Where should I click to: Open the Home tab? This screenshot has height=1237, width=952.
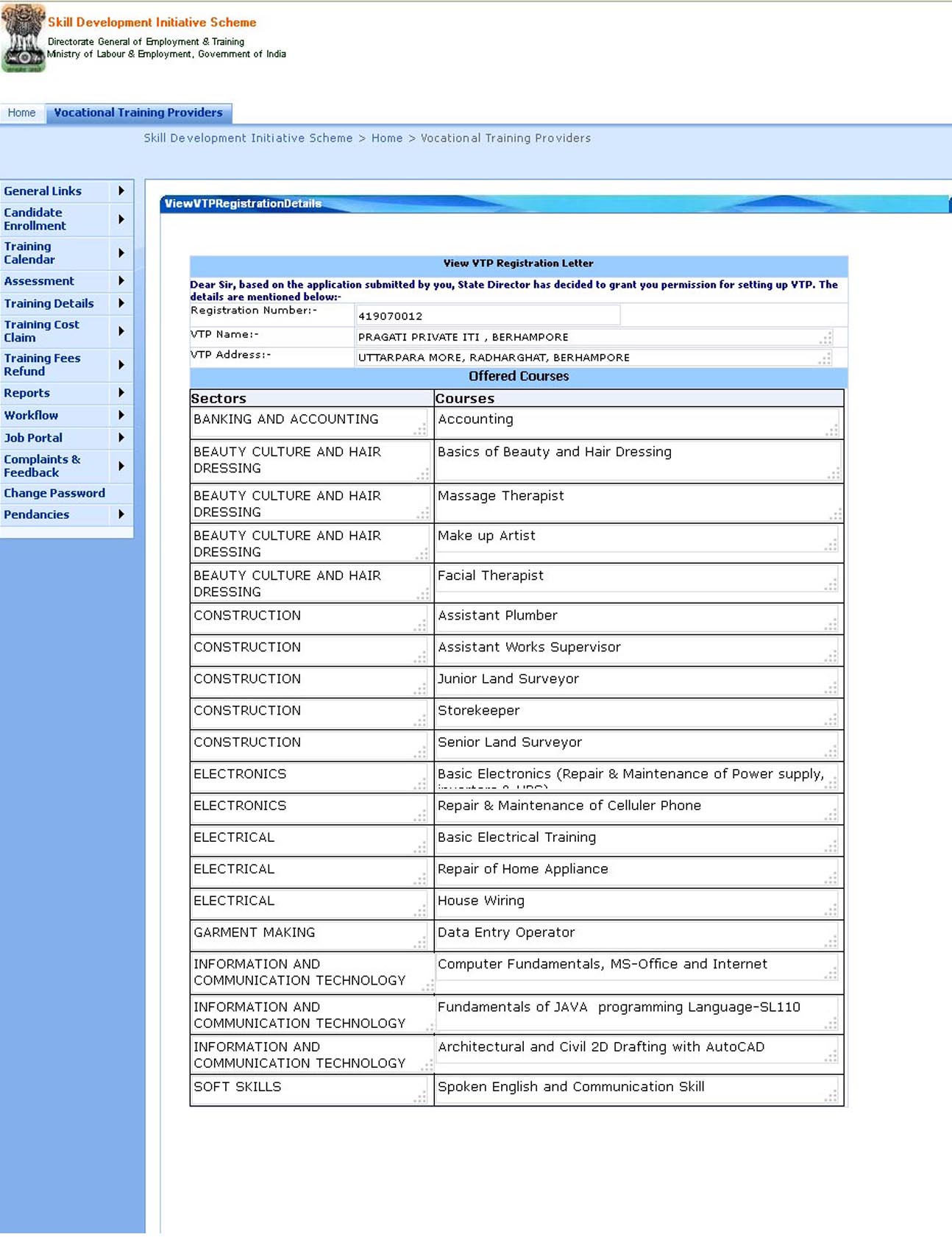click(22, 113)
